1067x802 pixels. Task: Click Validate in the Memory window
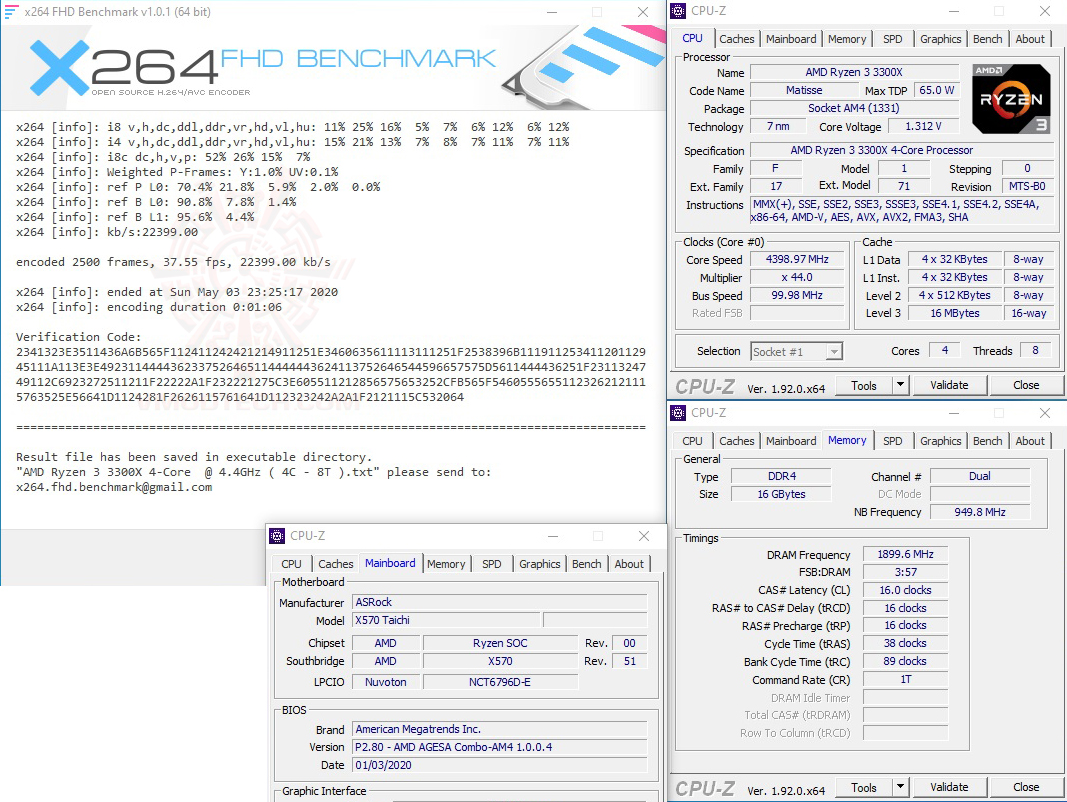pyautogui.click(x=949, y=787)
